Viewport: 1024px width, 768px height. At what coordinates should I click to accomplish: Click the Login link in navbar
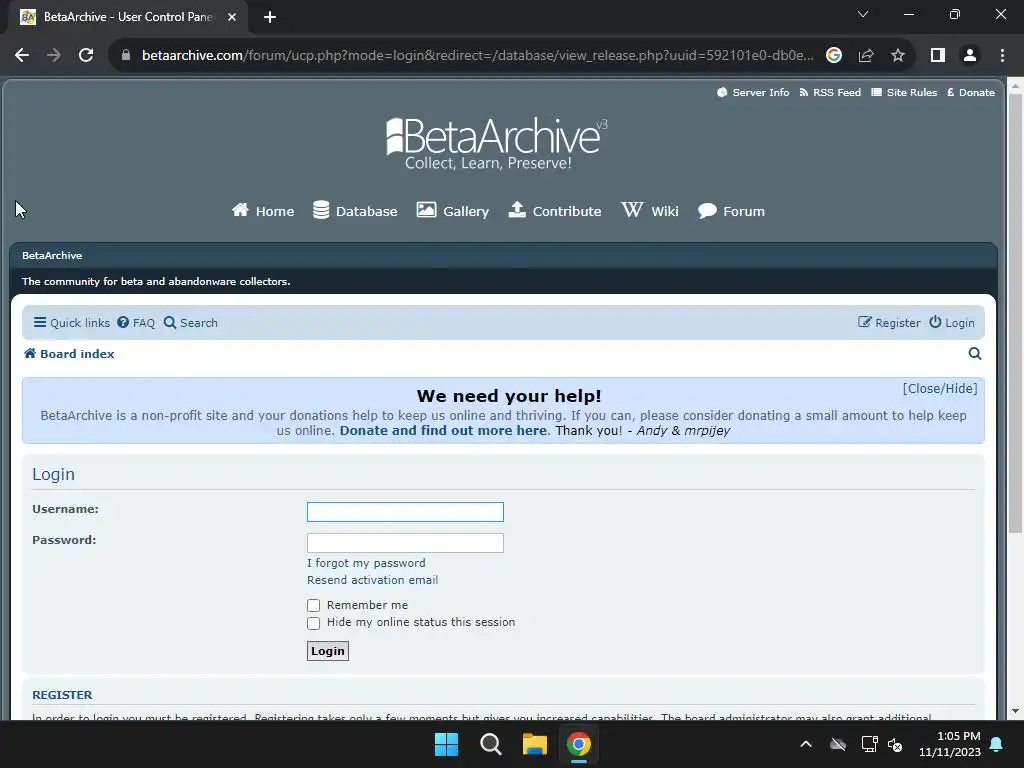(x=952, y=323)
